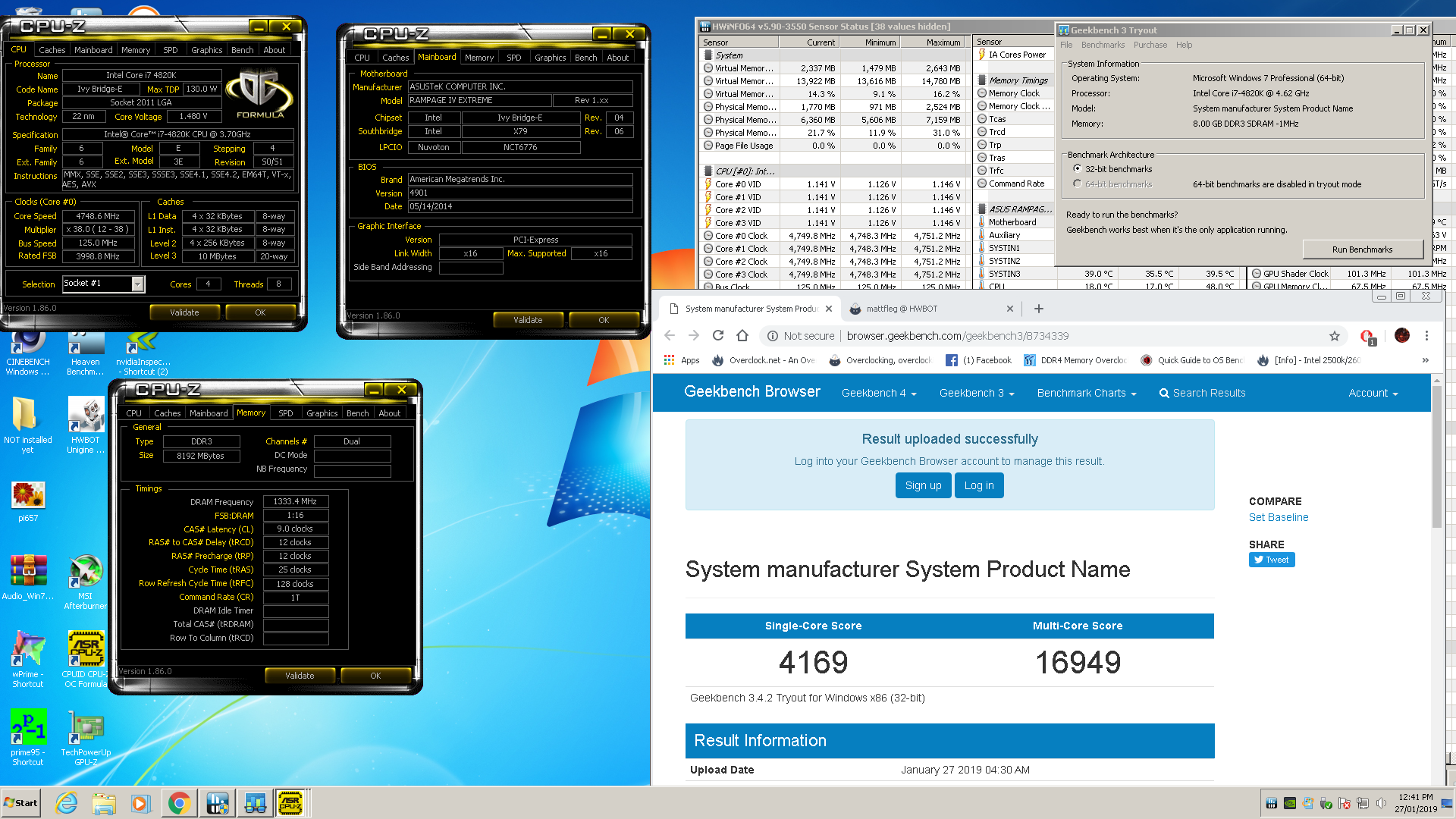The width and height of the screenshot is (1456, 819).
Task: Open Google Chrome from the taskbar
Action: click(x=179, y=803)
